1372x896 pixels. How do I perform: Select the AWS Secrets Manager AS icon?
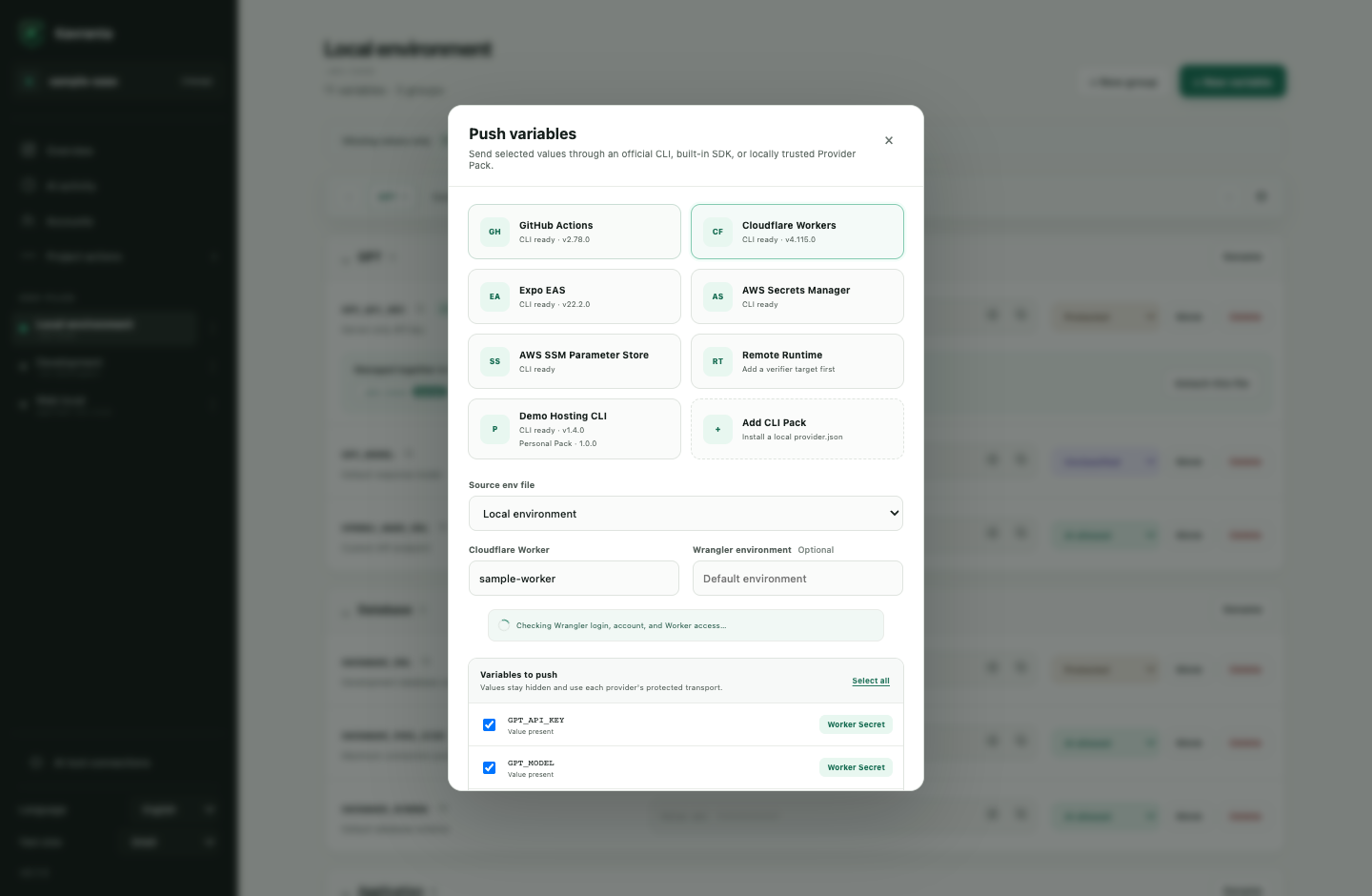point(717,296)
